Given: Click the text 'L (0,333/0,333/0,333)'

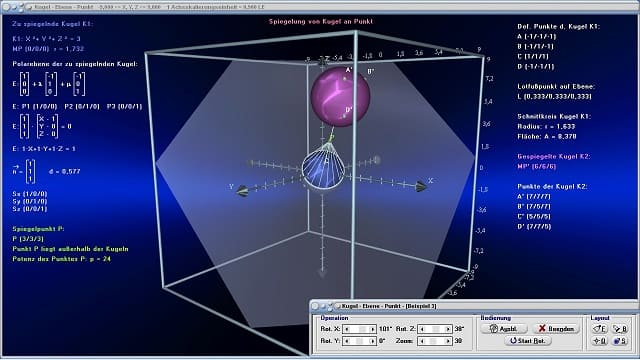Looking at the screenshot, I should [554, 97].
